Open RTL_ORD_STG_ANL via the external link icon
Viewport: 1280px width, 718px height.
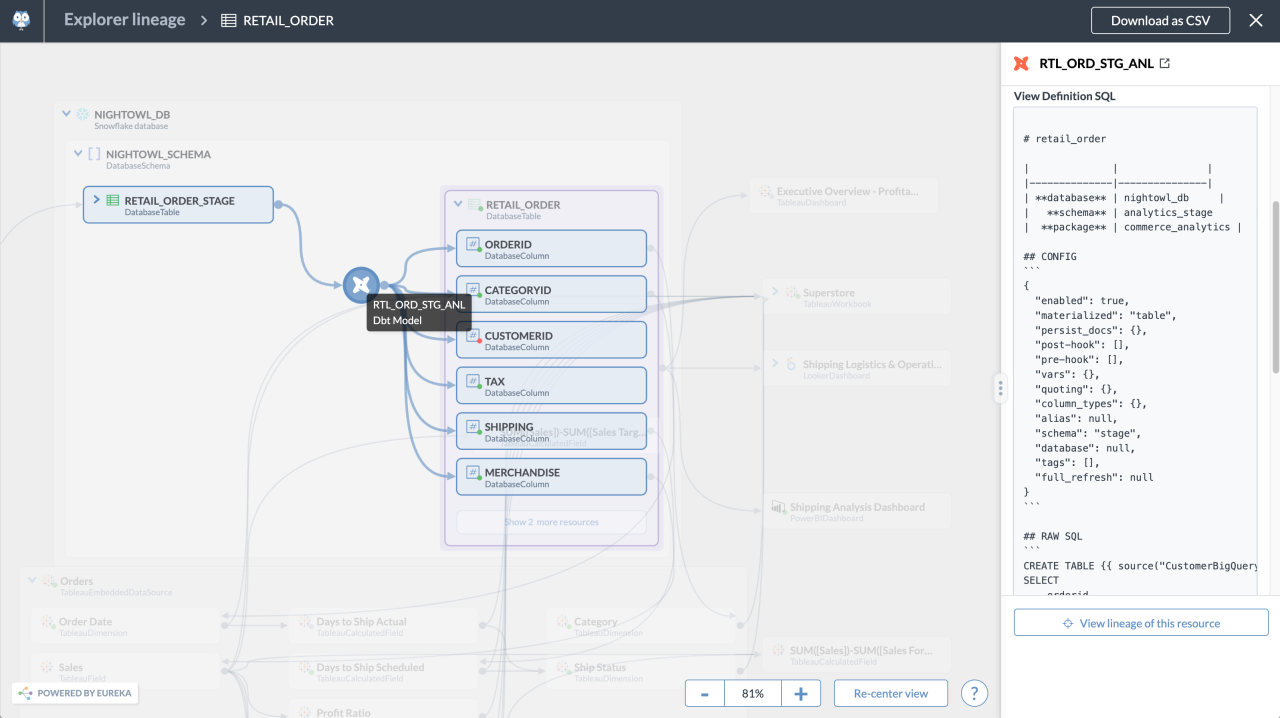(1164, 63)
